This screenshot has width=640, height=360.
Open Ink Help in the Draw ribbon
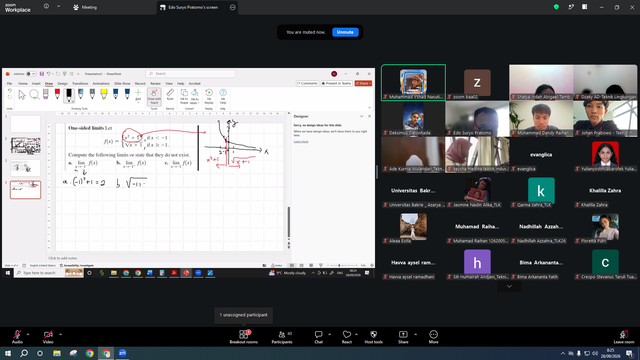click(223, 96)
